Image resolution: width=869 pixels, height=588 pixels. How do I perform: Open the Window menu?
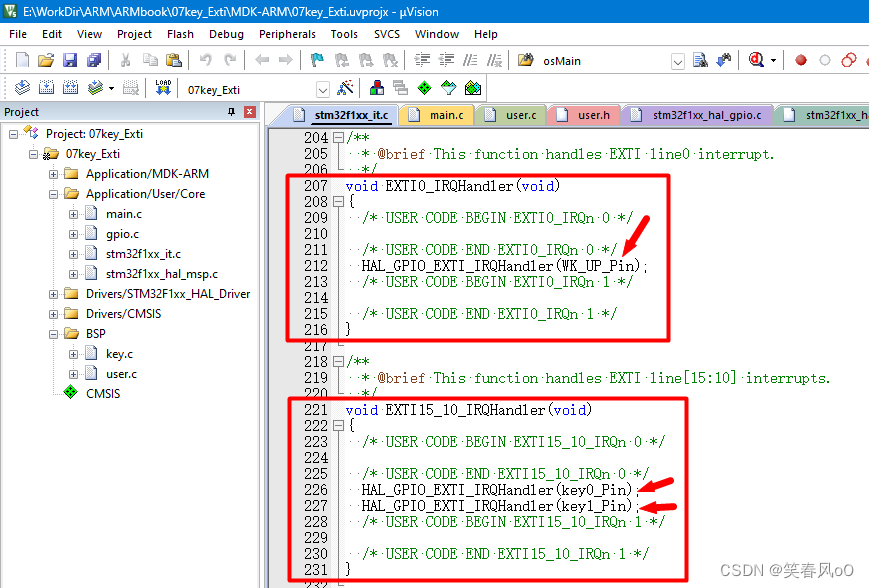pos(437,34)
